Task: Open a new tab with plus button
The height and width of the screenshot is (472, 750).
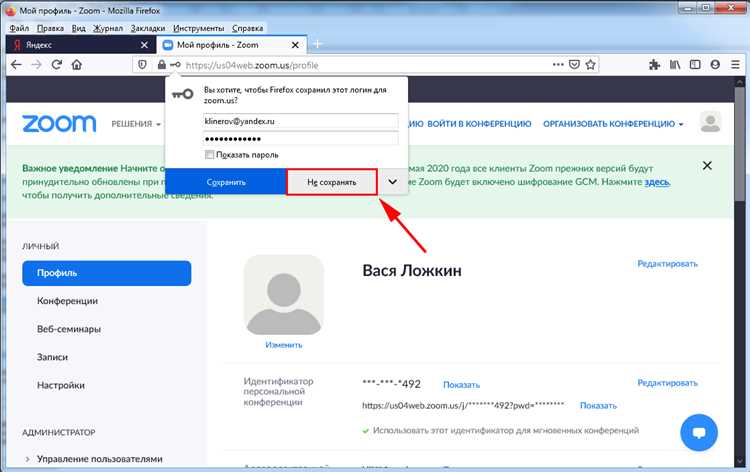Action: pos(318,44)
